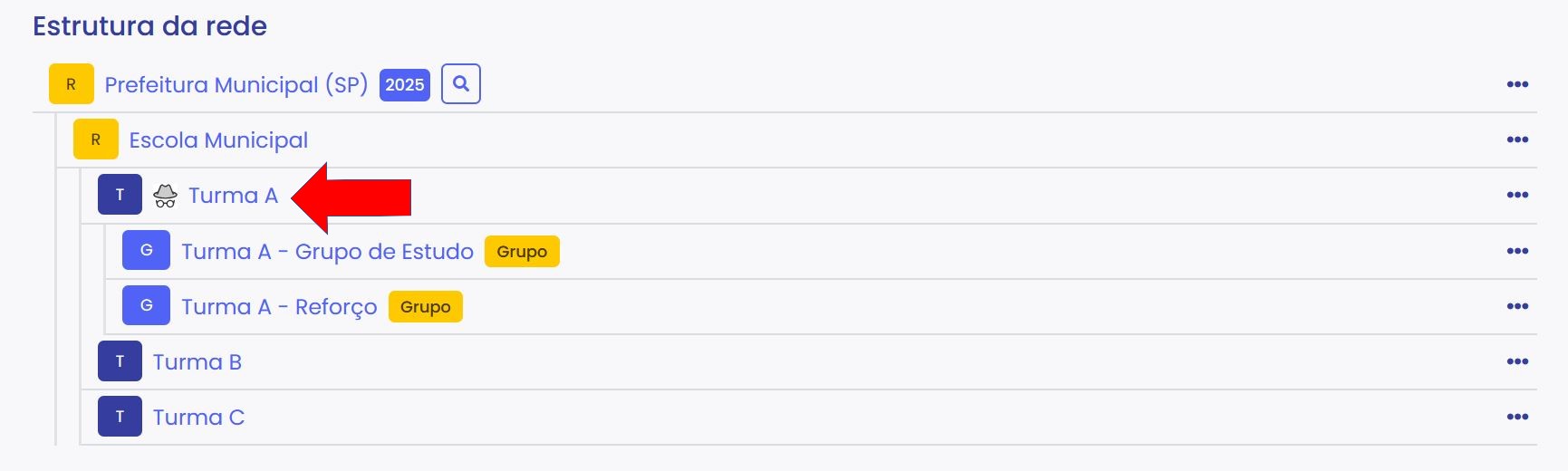The image size is (1568, 471).
Task: Open the three-dot options for Turma A
Action: pyautogui.click(x=1517, y=195)
